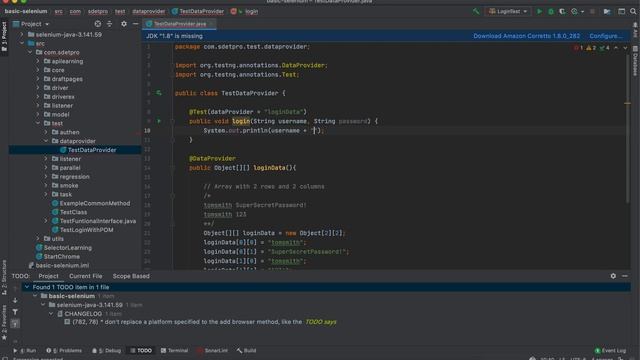Collapse the CHANGELOG node in TODO tree
The height and width of the screenshot is (360, 640).
[x=51, y=313]
